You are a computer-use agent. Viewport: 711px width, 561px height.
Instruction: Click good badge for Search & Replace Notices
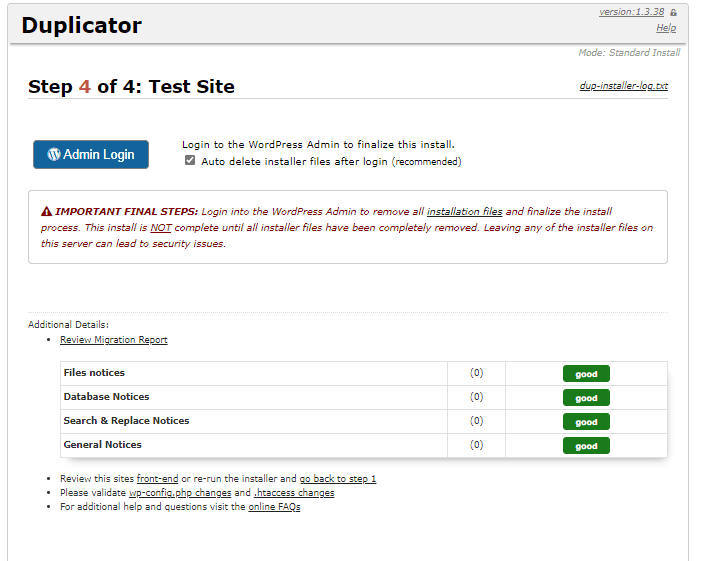(586, 422)
